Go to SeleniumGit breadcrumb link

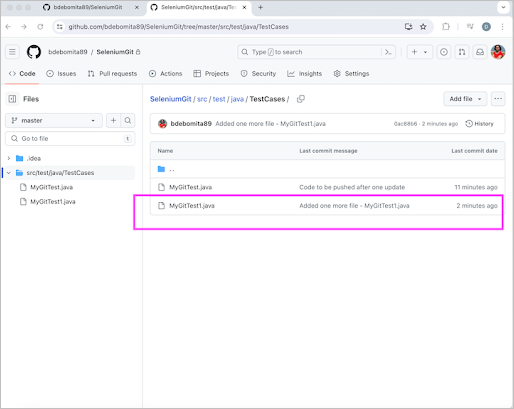(170, 99)
